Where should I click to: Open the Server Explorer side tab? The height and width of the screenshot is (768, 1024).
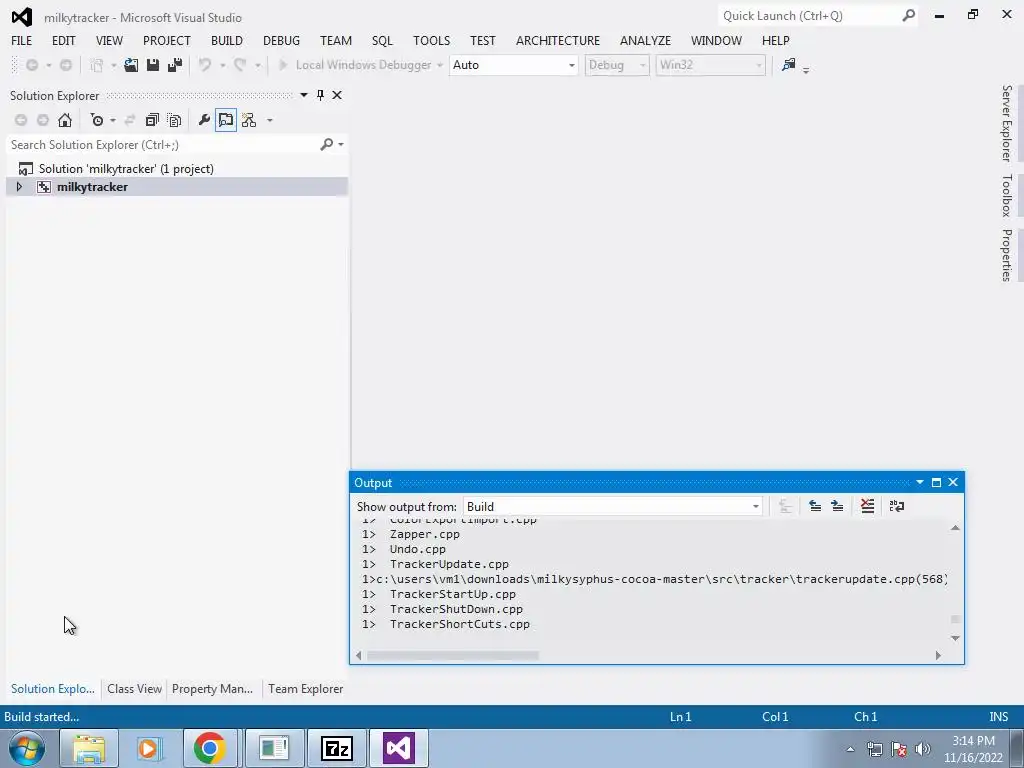(x=1007, y=123)
